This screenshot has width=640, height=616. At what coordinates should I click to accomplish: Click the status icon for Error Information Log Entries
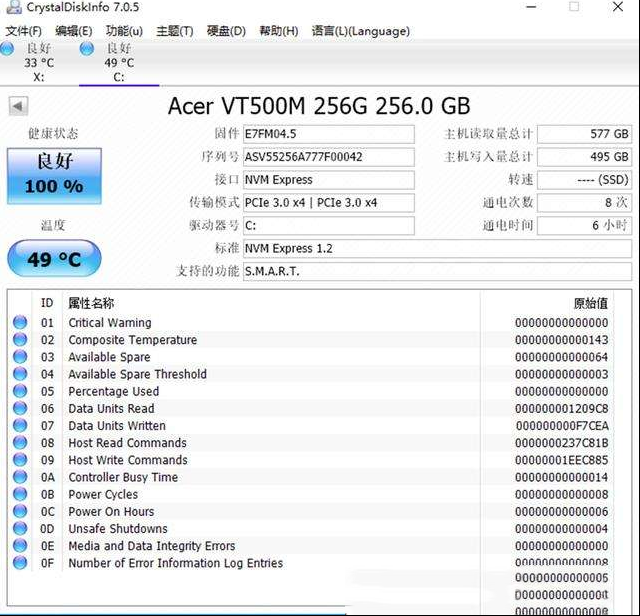coord(20,563)
